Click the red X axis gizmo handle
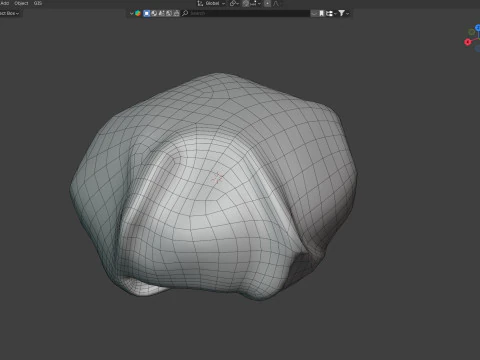Image resolution: width=480 pixels, height=360 pixels. 468,42
